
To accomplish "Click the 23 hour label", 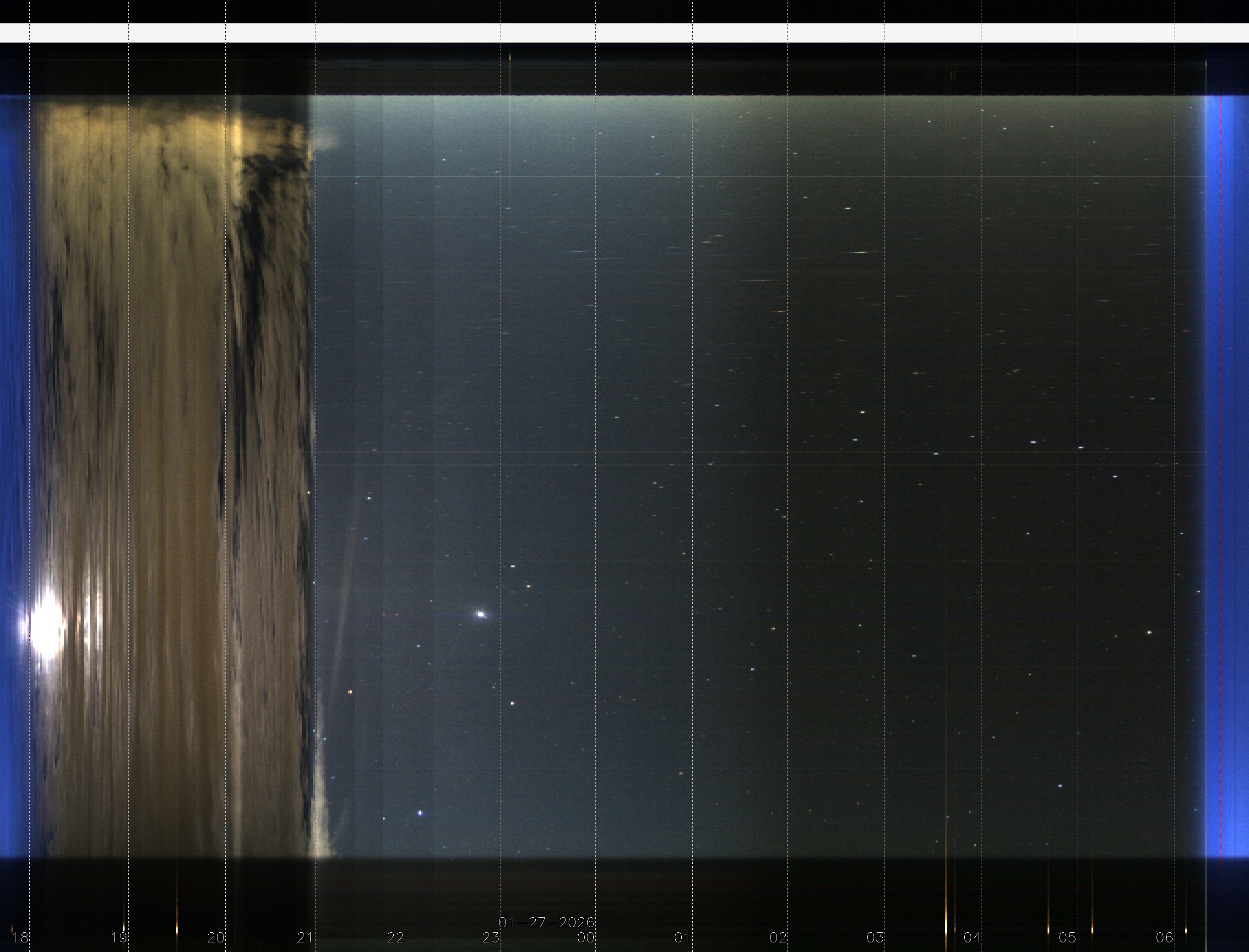I will [491, 937].
